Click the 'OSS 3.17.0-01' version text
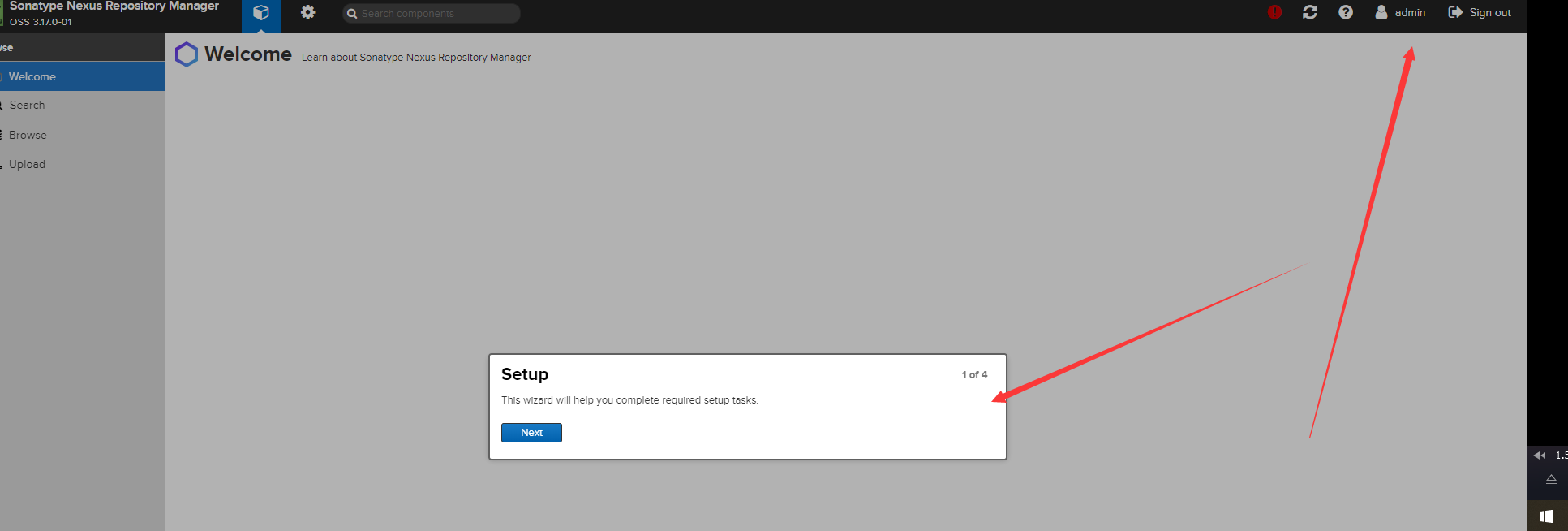1568x531 pixels. click(x=41, y=22)
